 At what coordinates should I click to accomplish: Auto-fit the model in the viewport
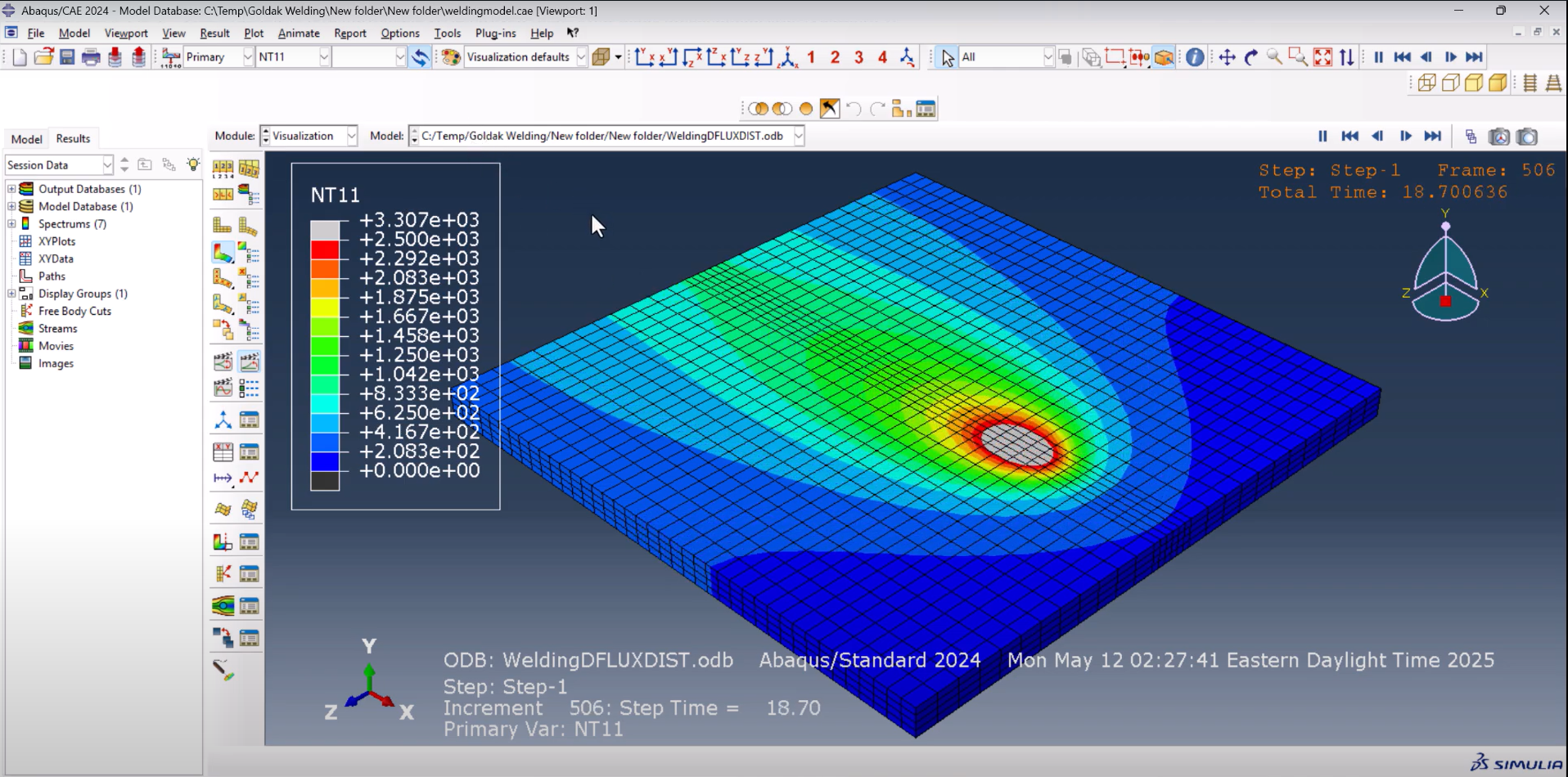pos(1323,57)
